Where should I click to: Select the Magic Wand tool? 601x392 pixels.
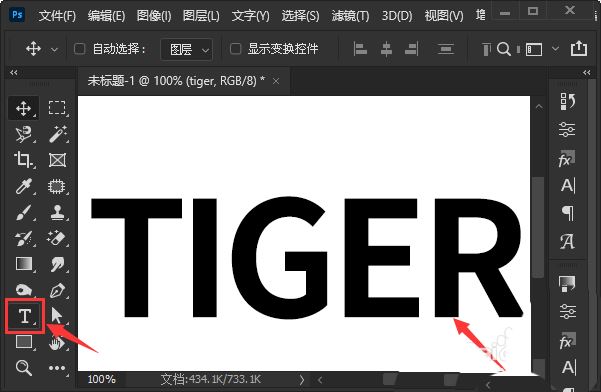click(x=57, y=134)
